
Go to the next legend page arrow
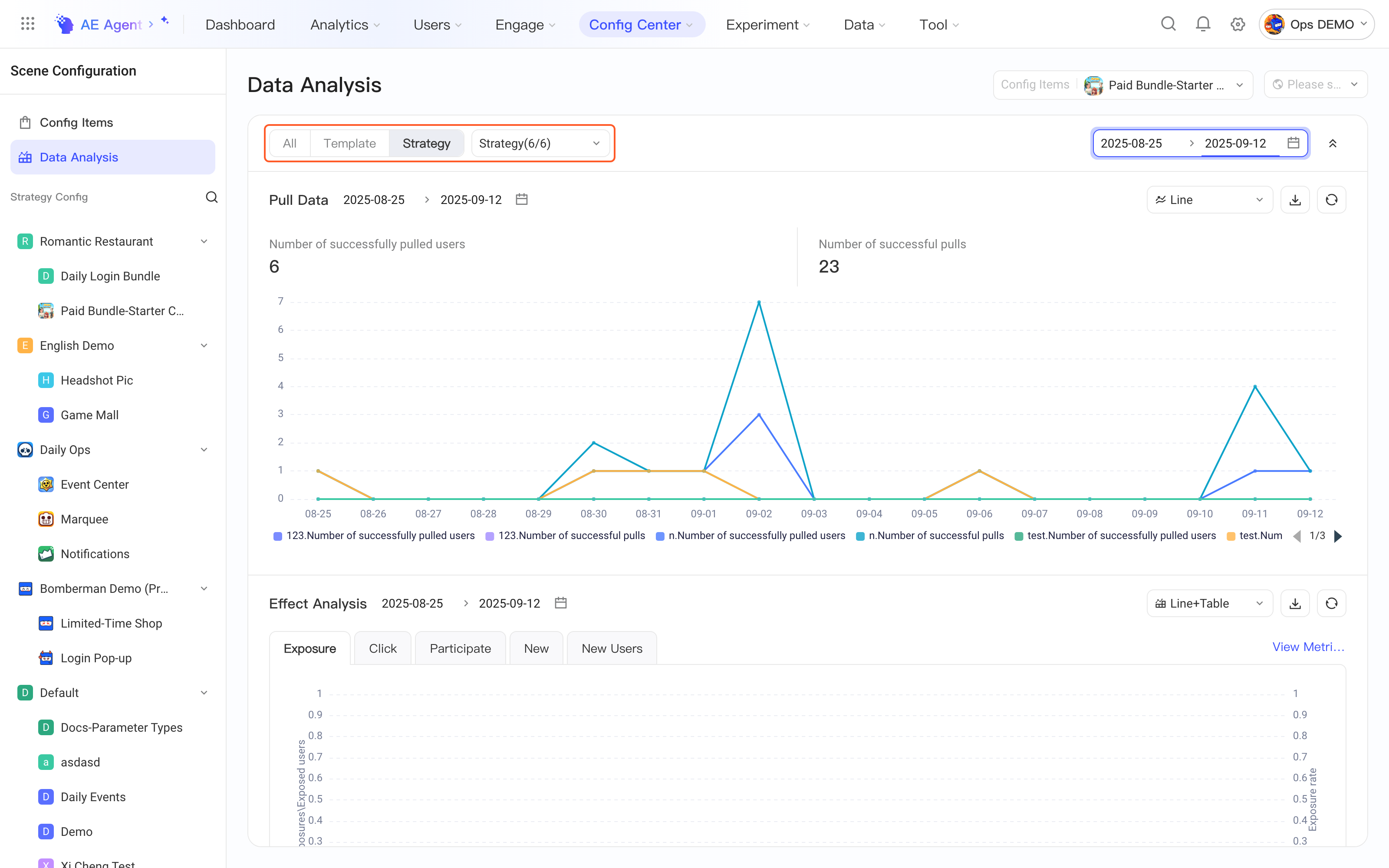1338,536
